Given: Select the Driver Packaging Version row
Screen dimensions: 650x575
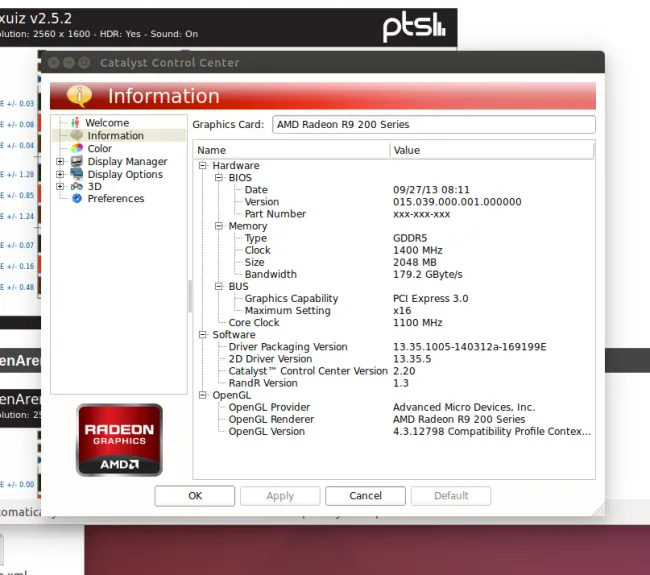Looking at the screenshot, I should click(288, 347).
